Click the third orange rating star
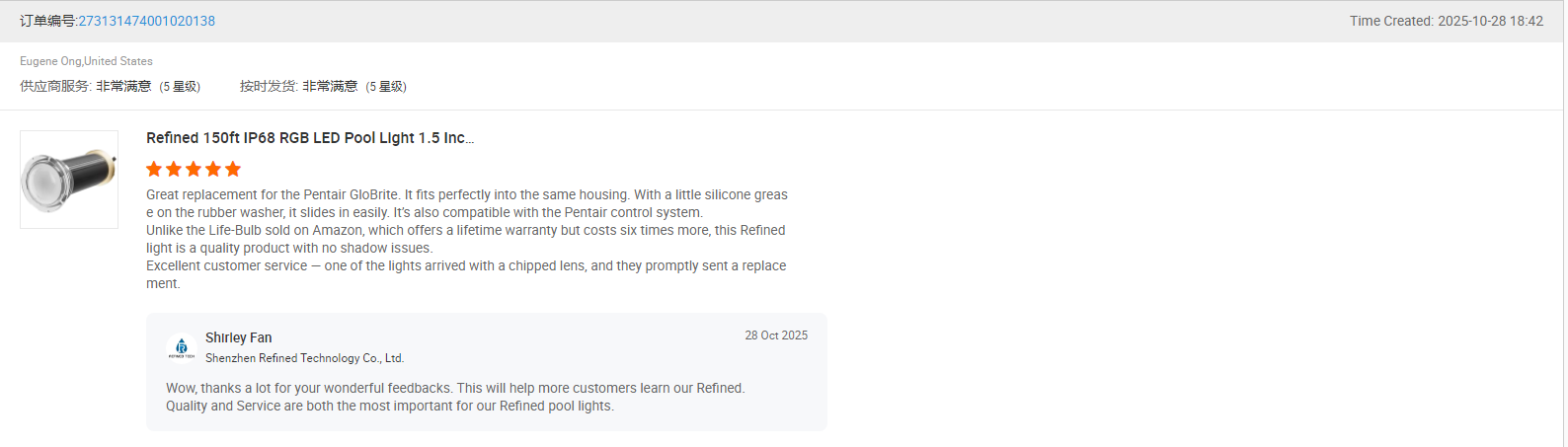 194,169
